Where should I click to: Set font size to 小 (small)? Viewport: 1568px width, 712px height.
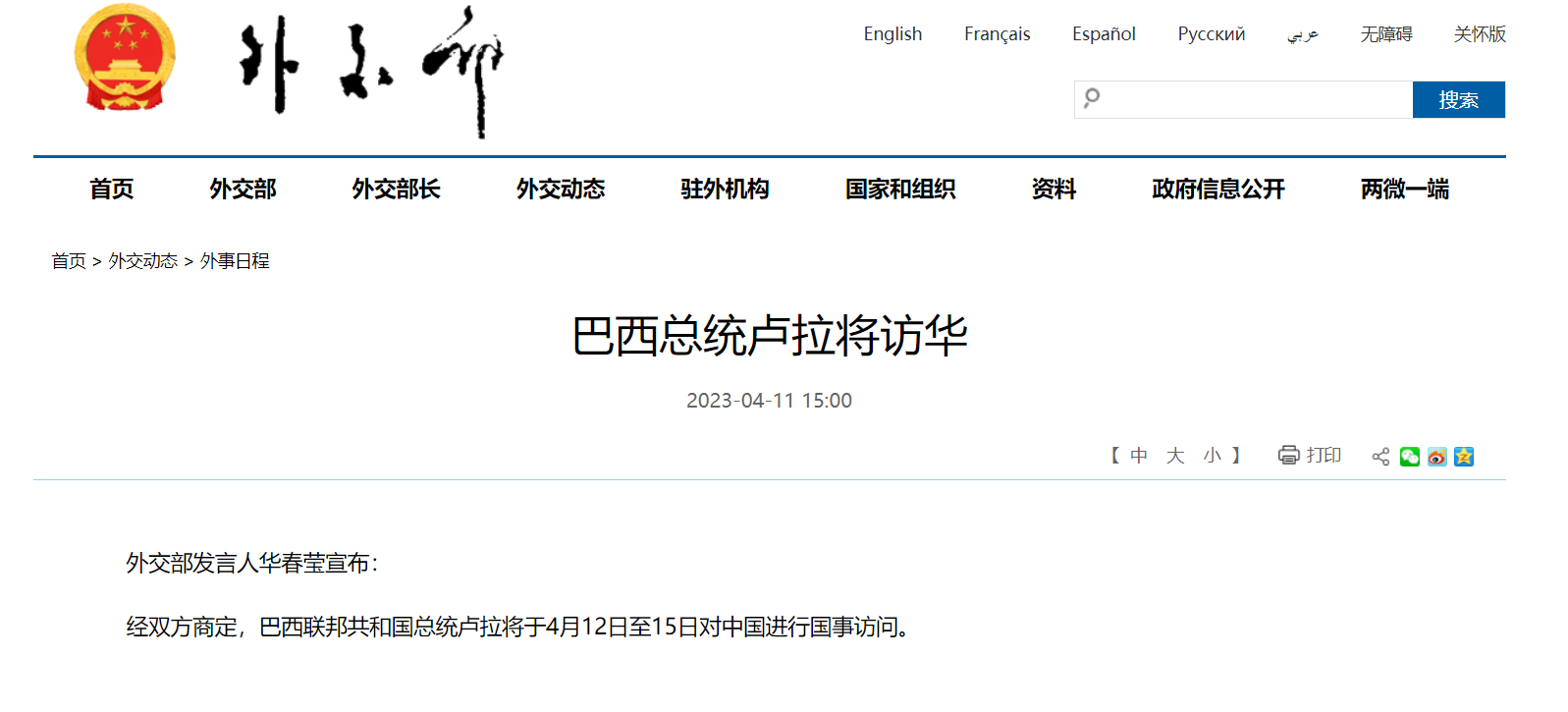[1213, 456]
